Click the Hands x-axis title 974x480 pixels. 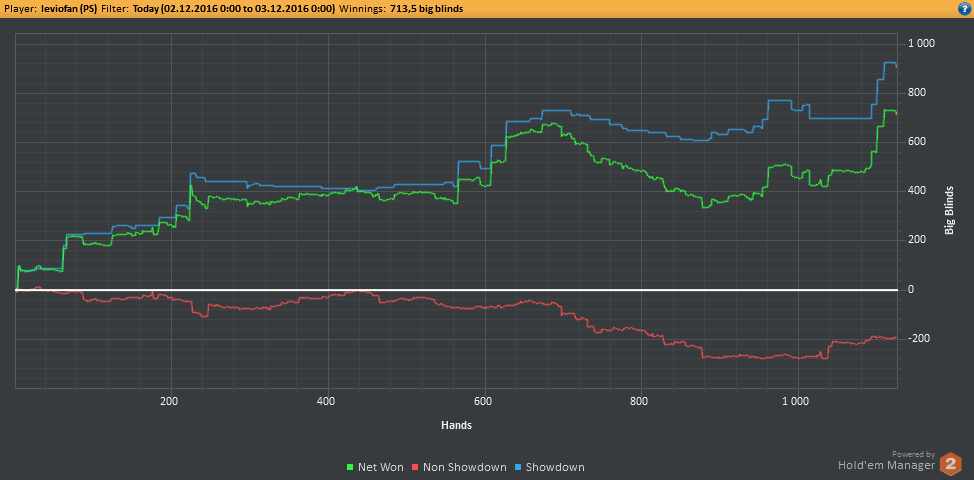coord(456,425)
